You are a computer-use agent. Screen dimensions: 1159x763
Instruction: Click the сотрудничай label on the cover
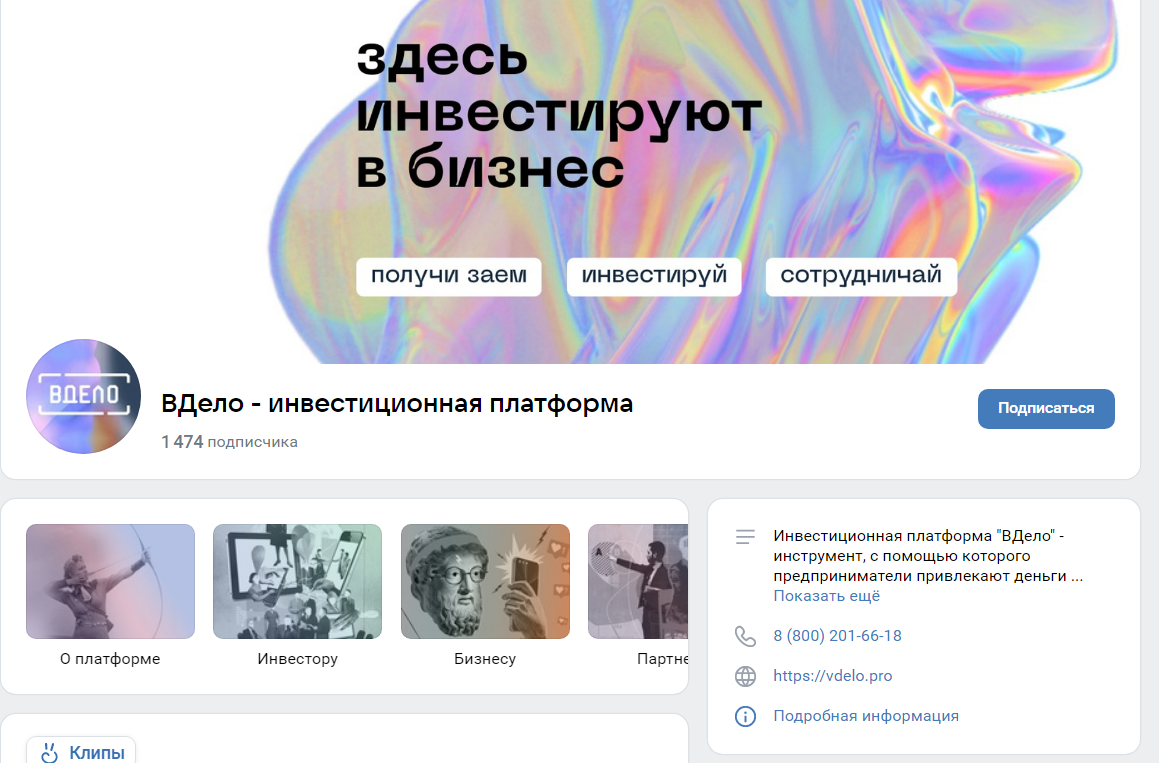861,276
